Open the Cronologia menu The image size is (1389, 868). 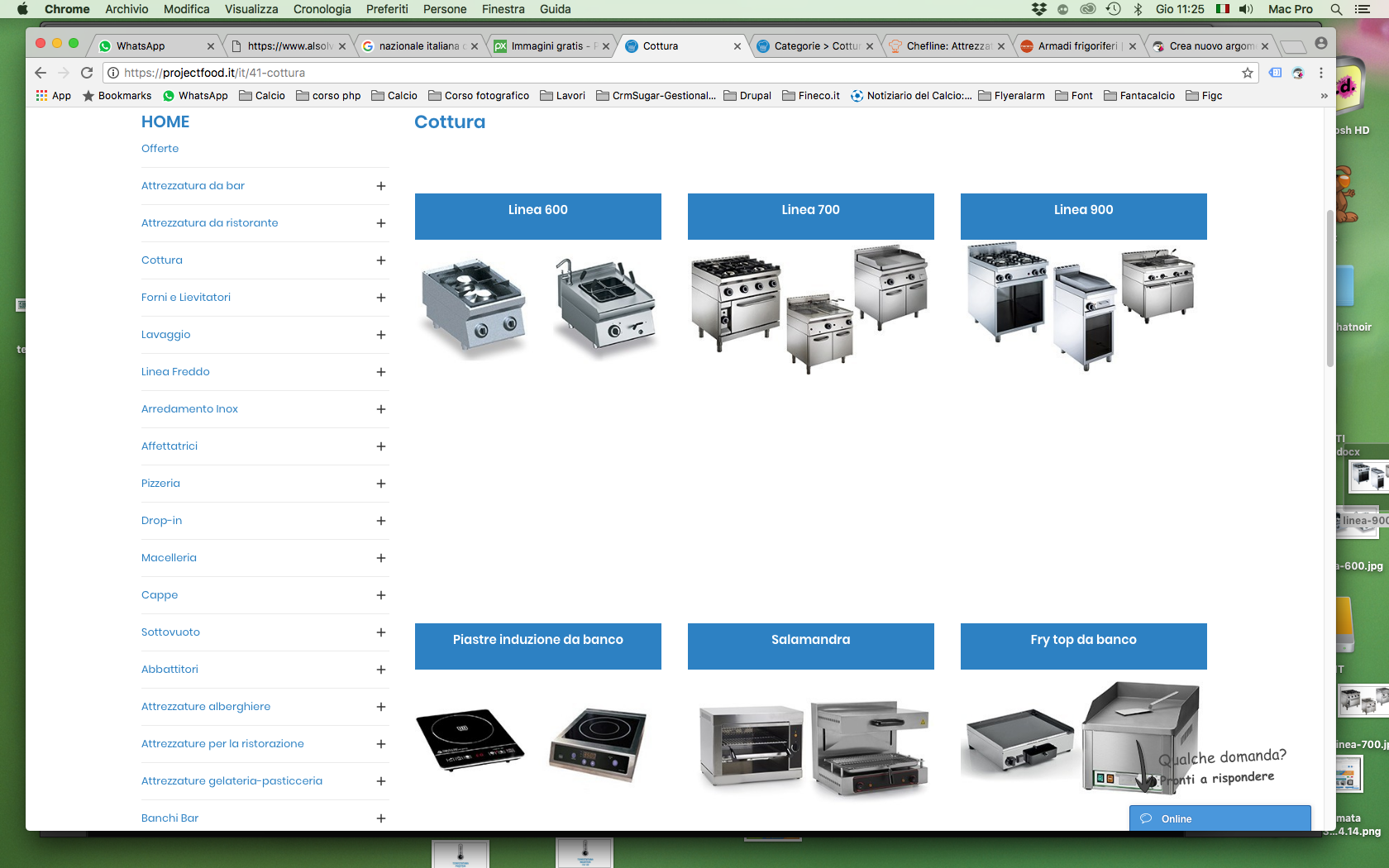(322, 9)
